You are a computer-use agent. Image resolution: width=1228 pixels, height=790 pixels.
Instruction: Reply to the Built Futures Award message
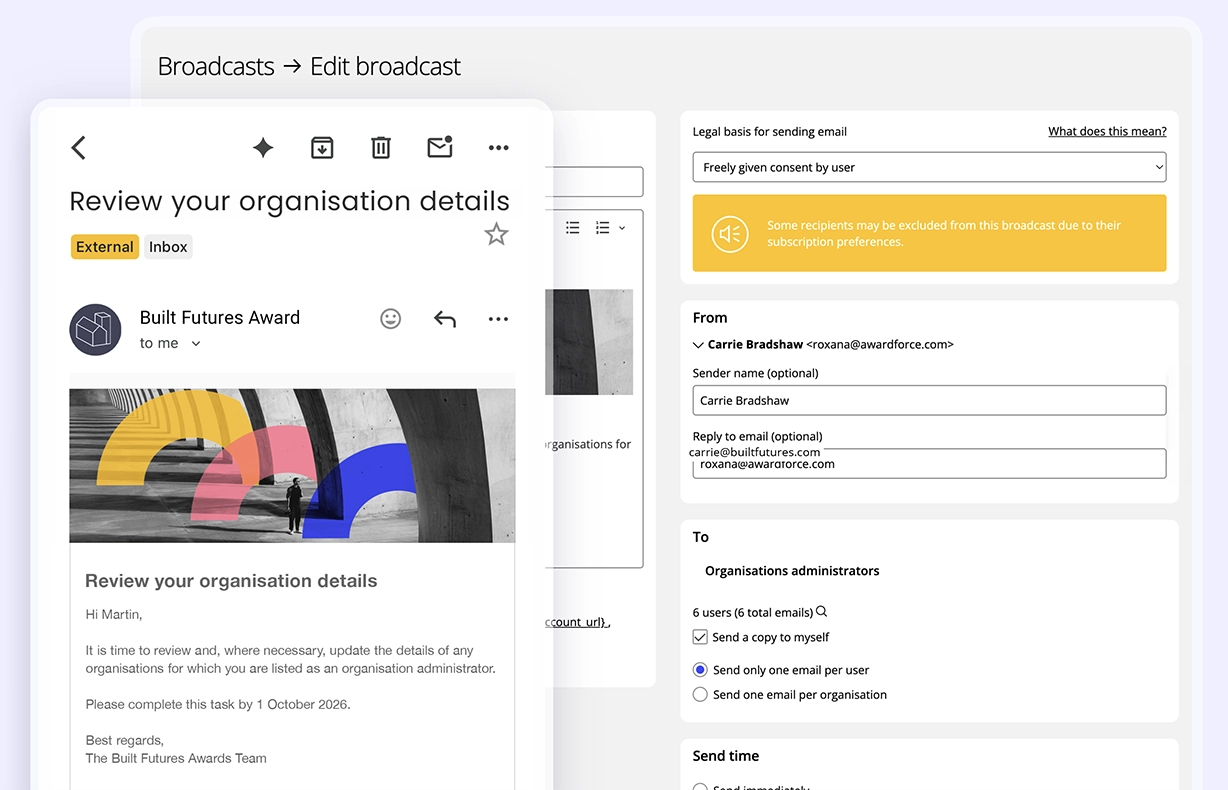(445, 319)
